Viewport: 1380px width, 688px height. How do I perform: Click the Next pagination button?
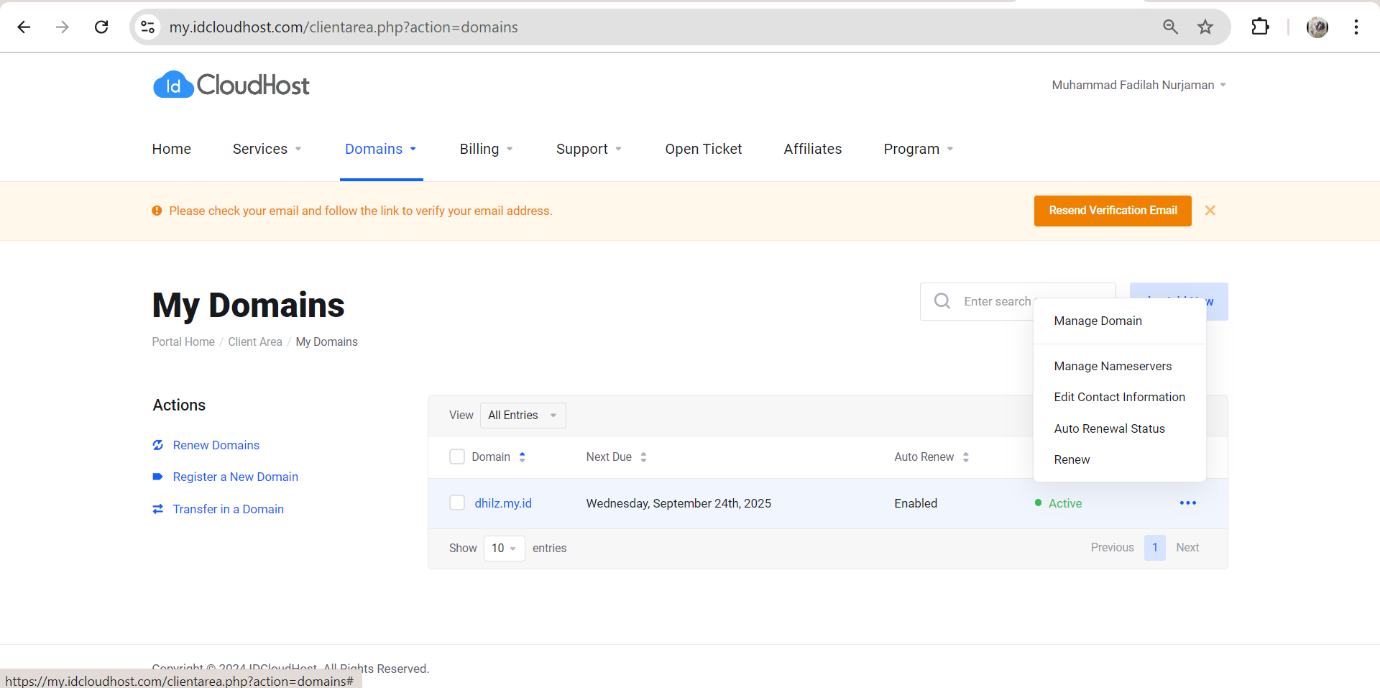tap(1187, 547)
